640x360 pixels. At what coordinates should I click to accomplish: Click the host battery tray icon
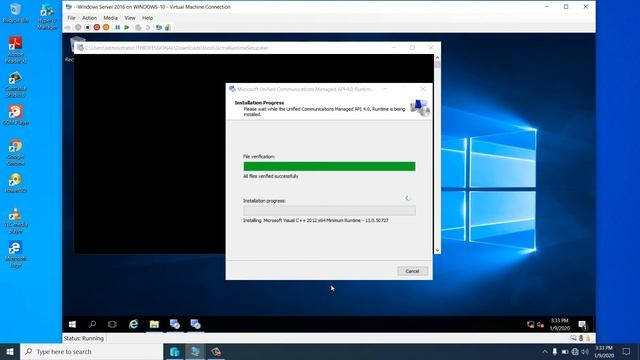click(x=564, y=351)
